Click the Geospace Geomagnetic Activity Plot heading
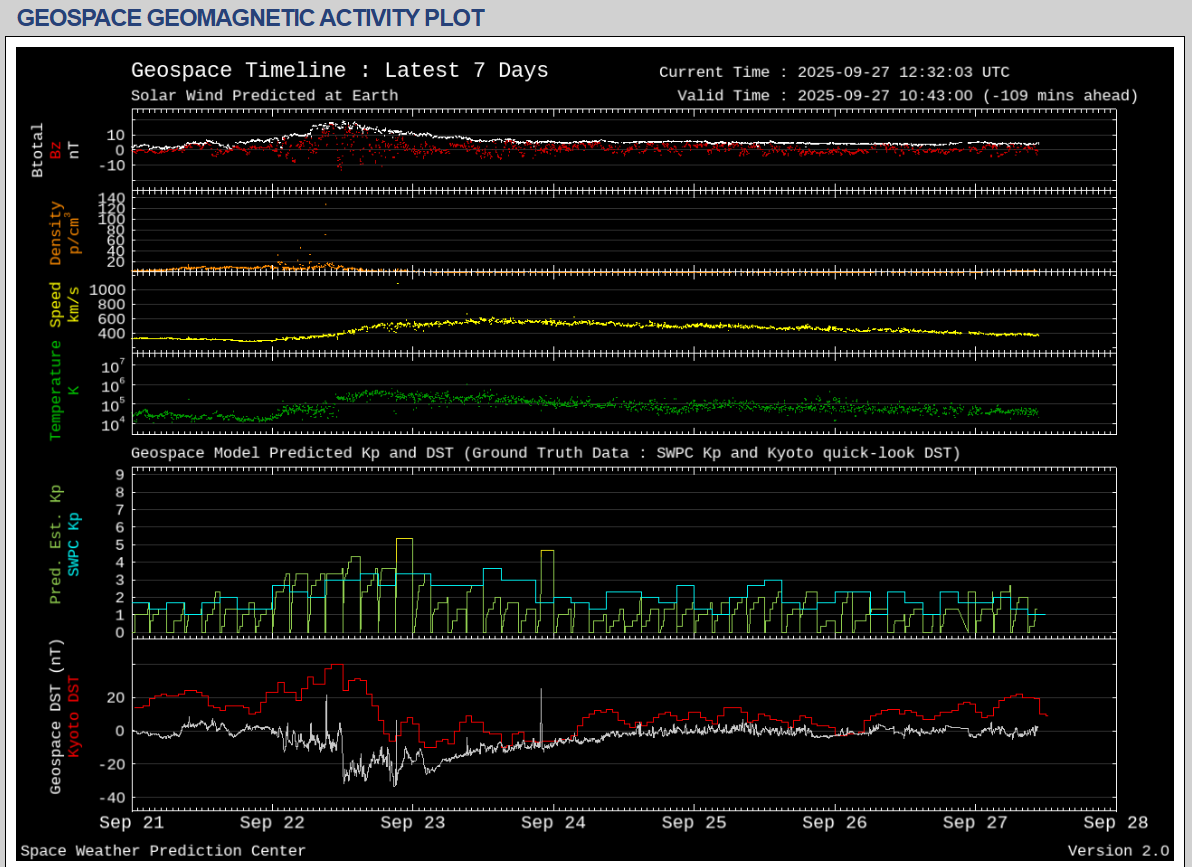The width and height of the screenshot is (1192, 867). 251,18
